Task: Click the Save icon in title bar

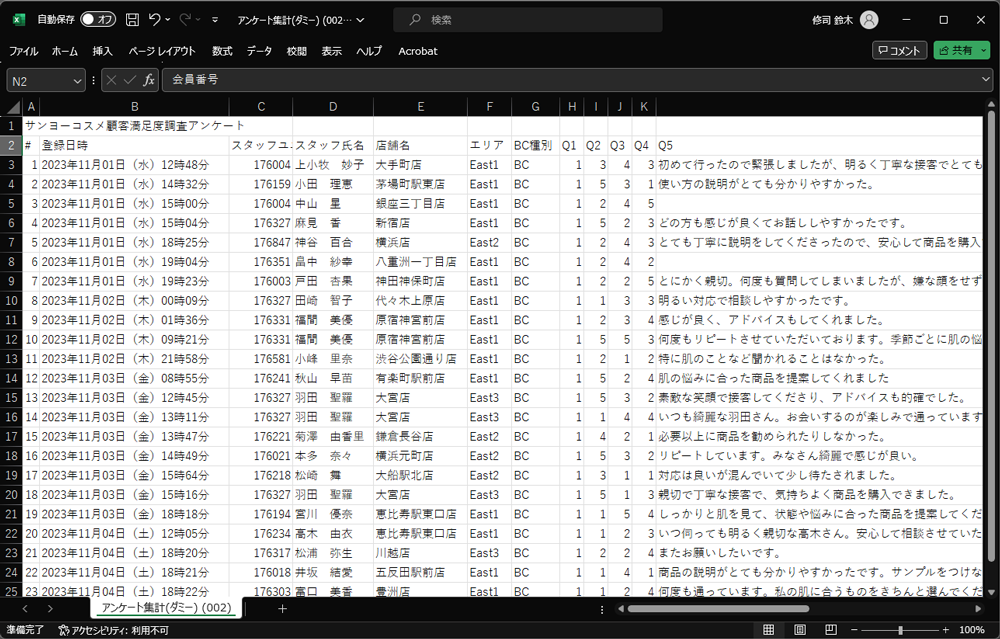Action: coord(130,20)
